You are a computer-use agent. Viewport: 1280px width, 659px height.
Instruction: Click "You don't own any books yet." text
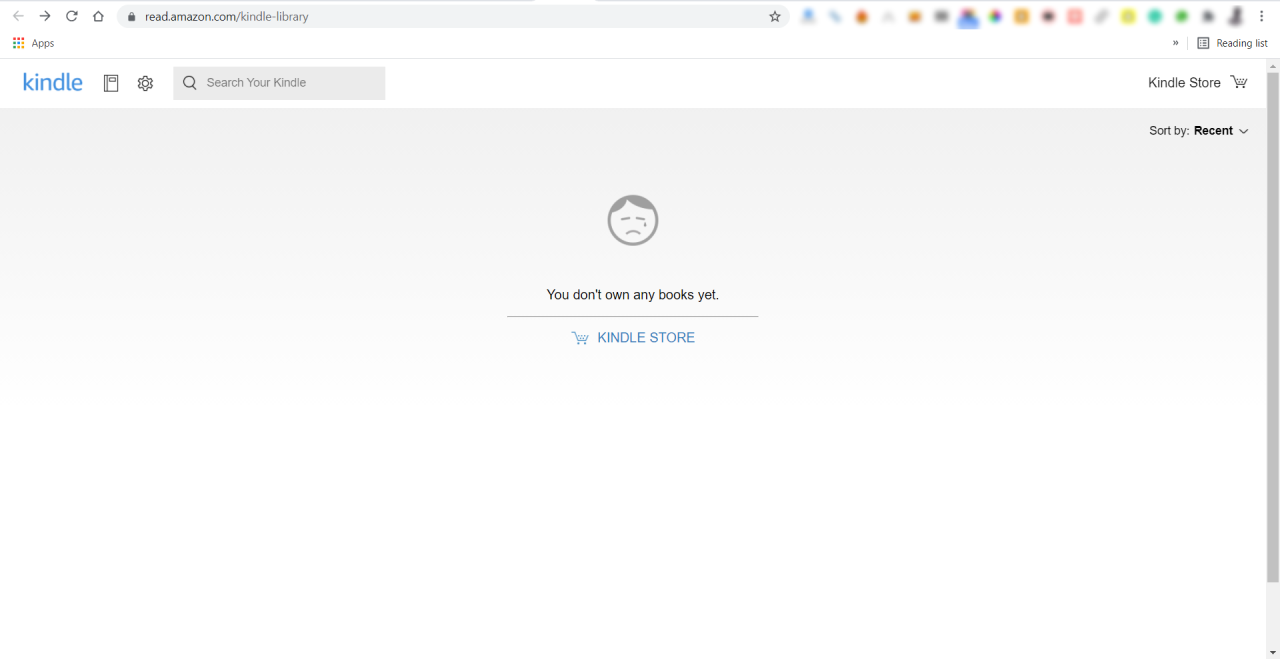[633, 295]
